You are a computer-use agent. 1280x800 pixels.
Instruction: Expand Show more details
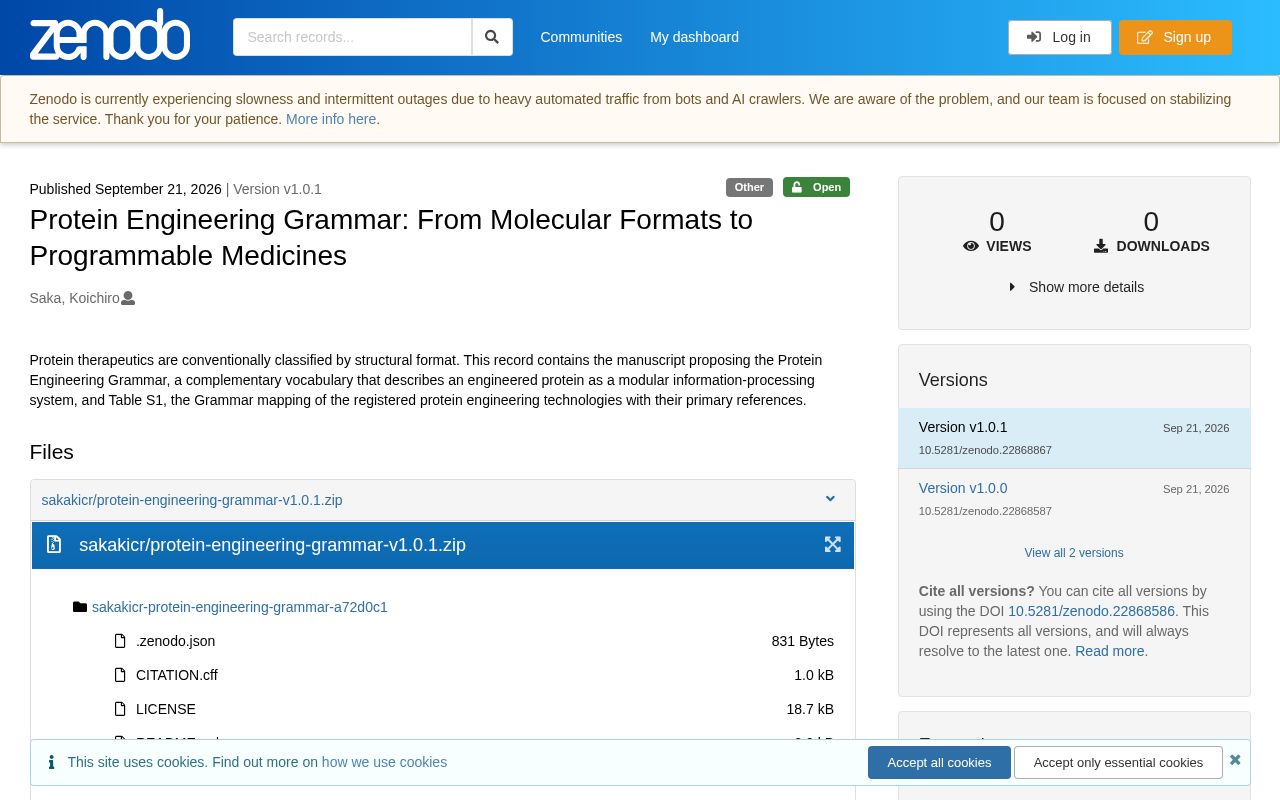1076,287
